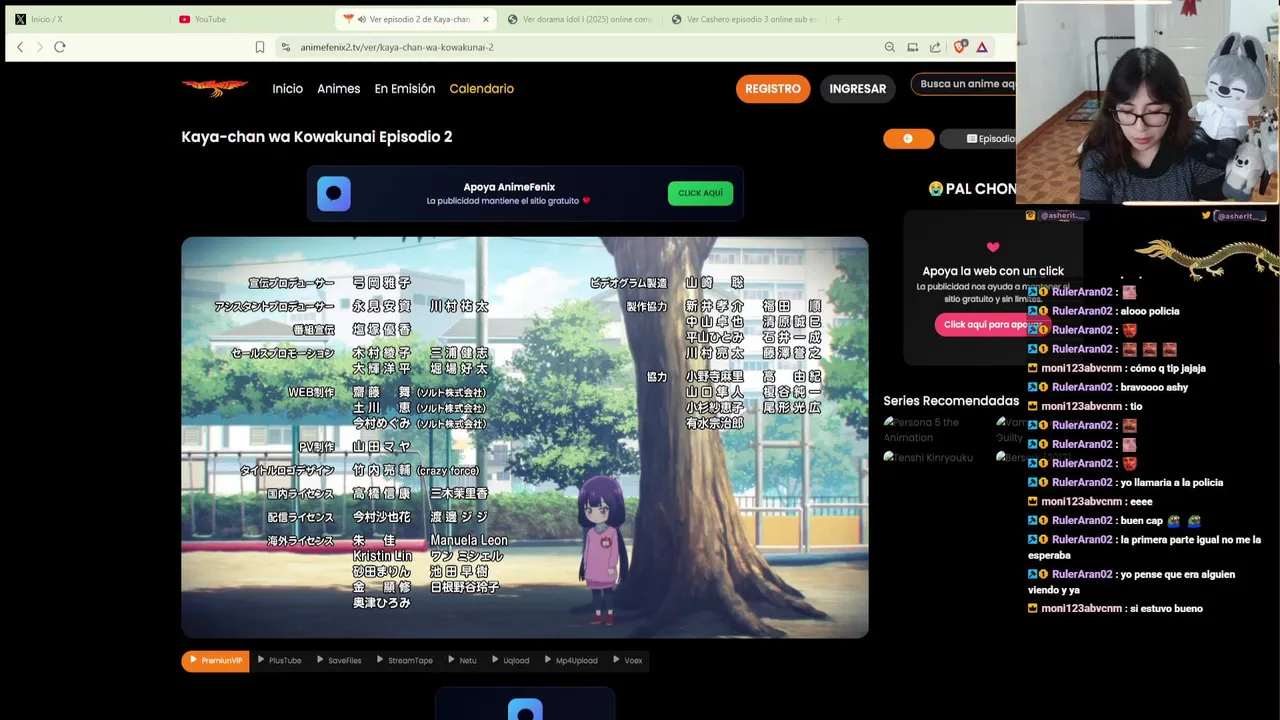Select the SaveFiles server
Viewport: 1280px width, 720px height.
tap(339, 660)
